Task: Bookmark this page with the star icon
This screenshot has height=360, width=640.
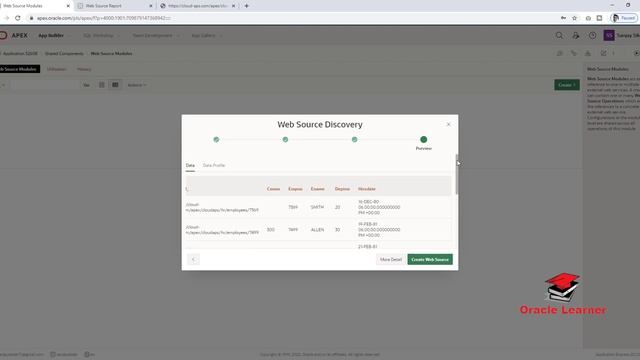Action: (x=574, y=18)
